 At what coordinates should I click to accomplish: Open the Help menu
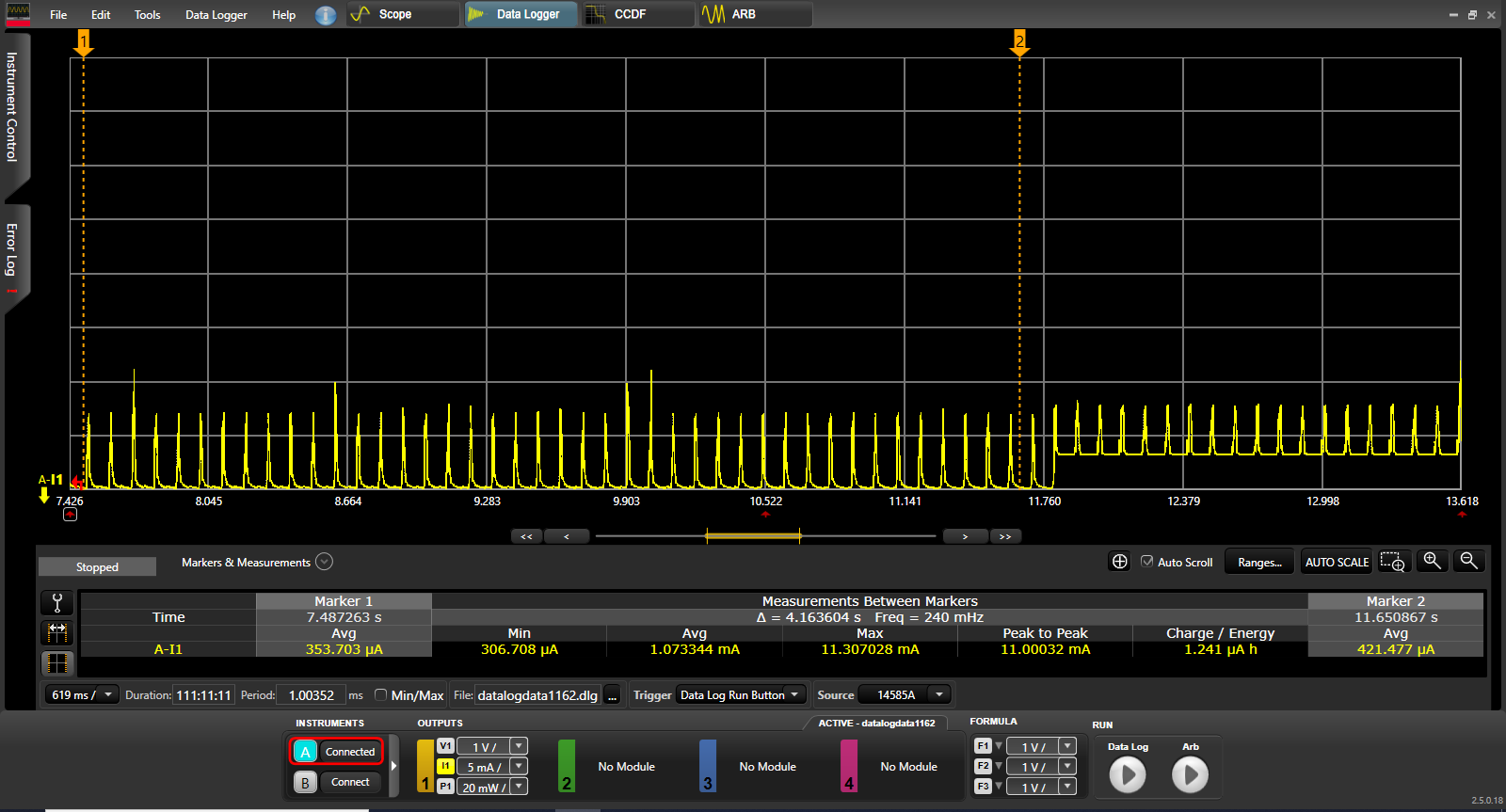click(x=283, y=15)
